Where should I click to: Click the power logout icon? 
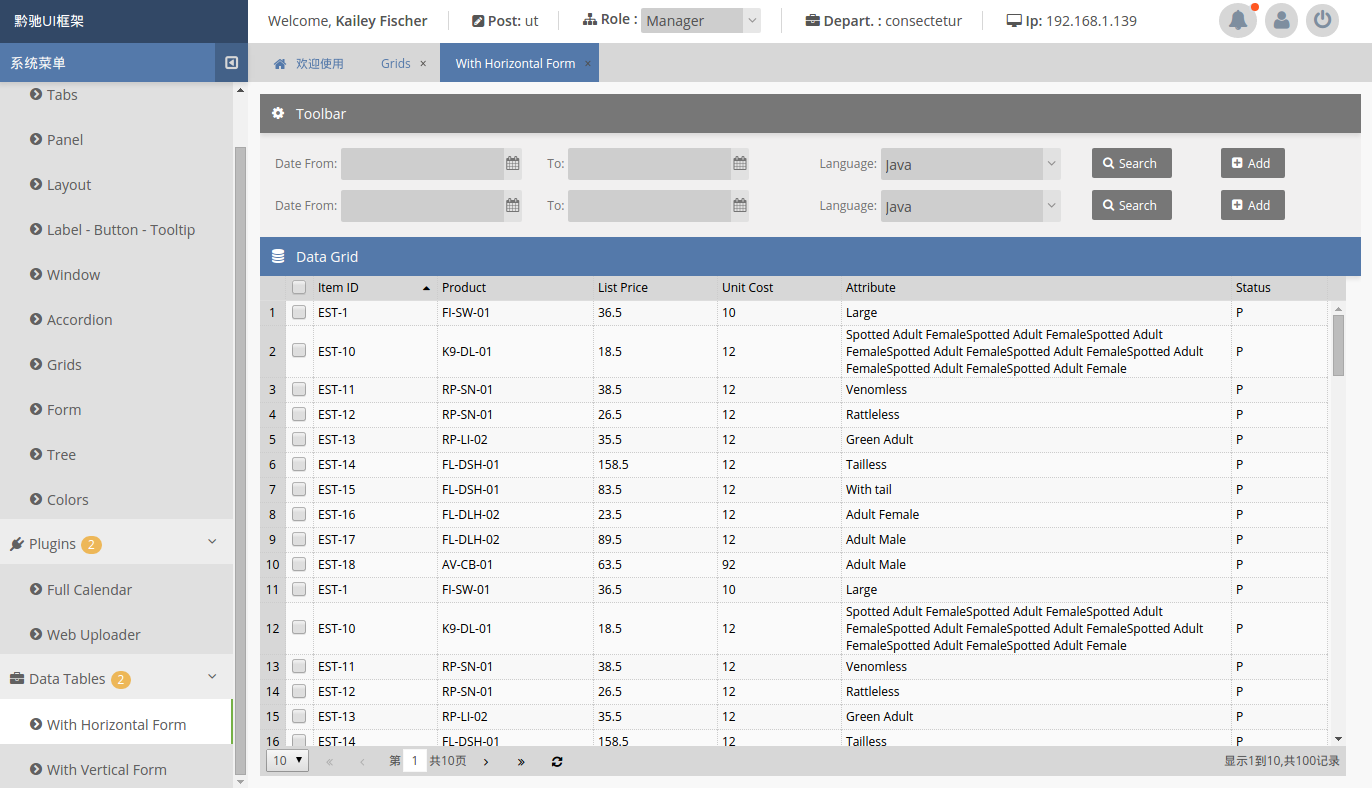(x=1322, y=21)
